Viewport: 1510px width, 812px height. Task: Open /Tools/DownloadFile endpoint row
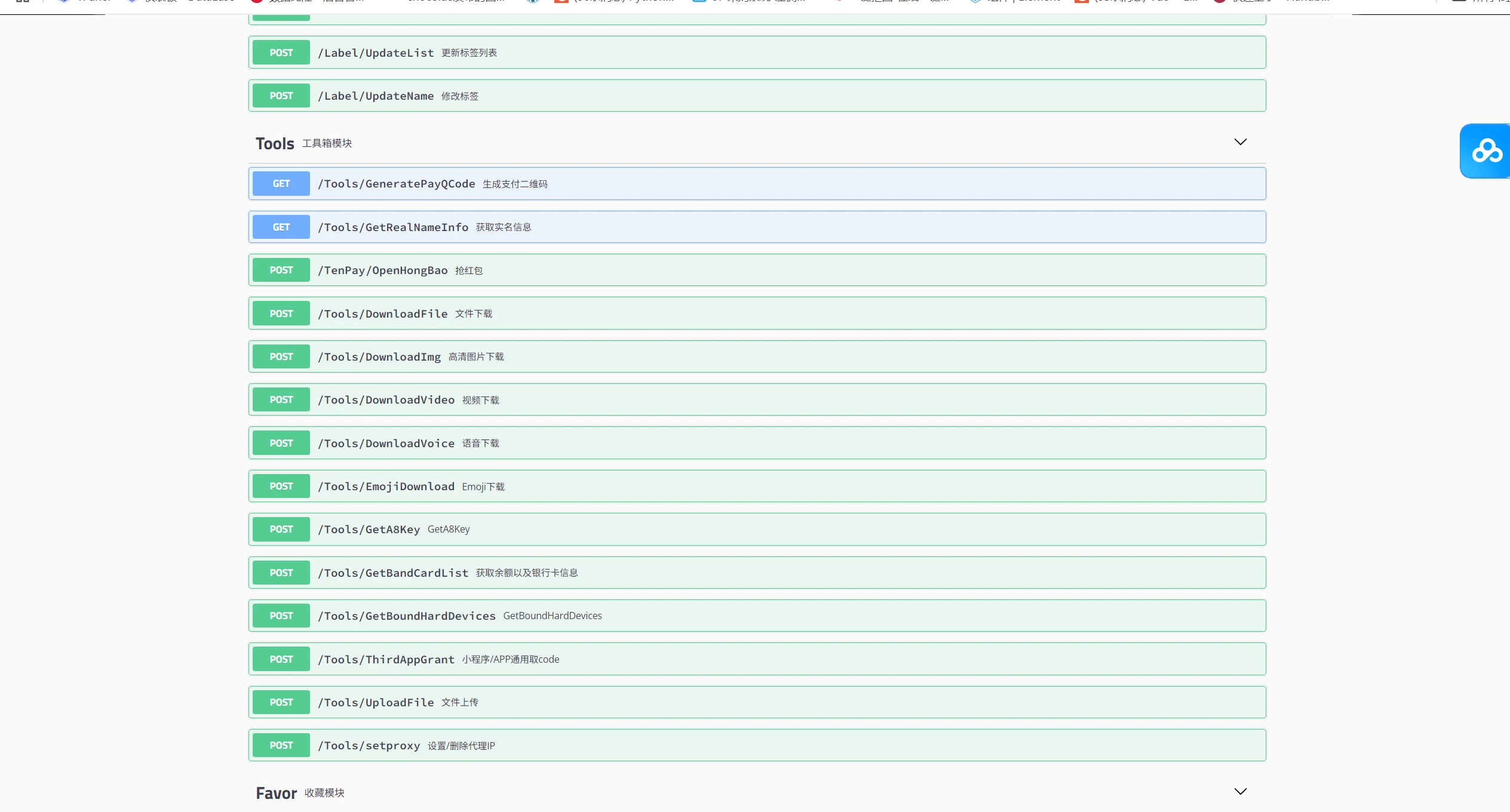382,314
